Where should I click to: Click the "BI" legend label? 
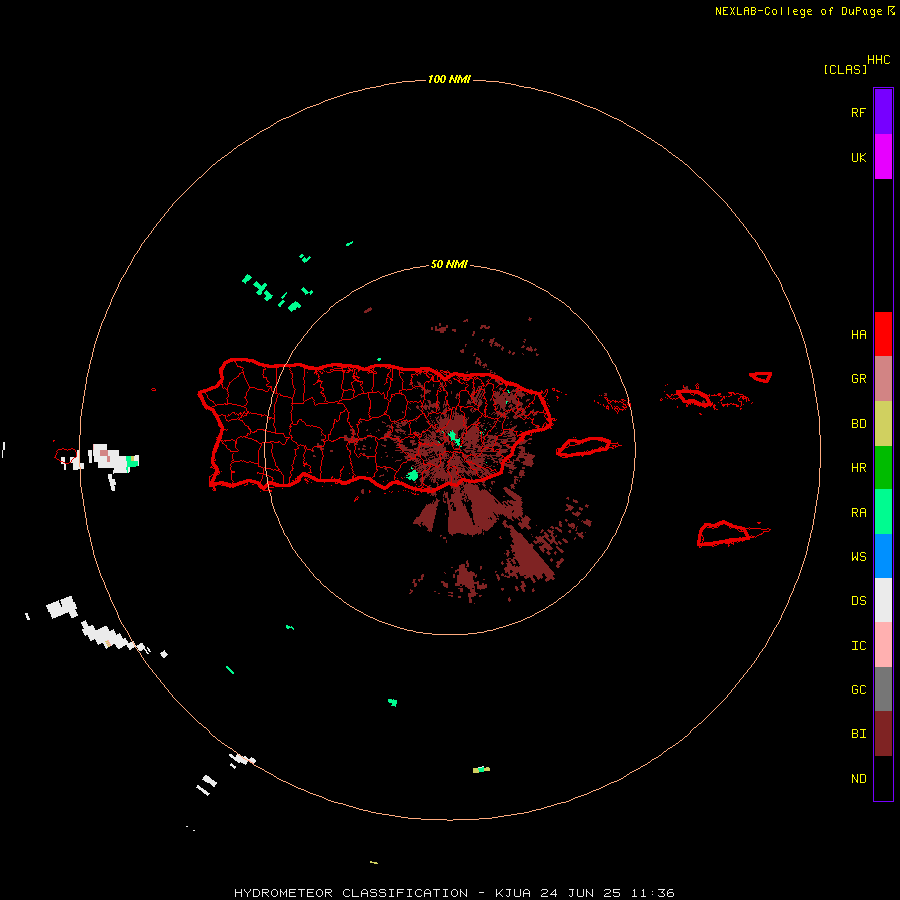pyautogui.click(x=858, y=734)
